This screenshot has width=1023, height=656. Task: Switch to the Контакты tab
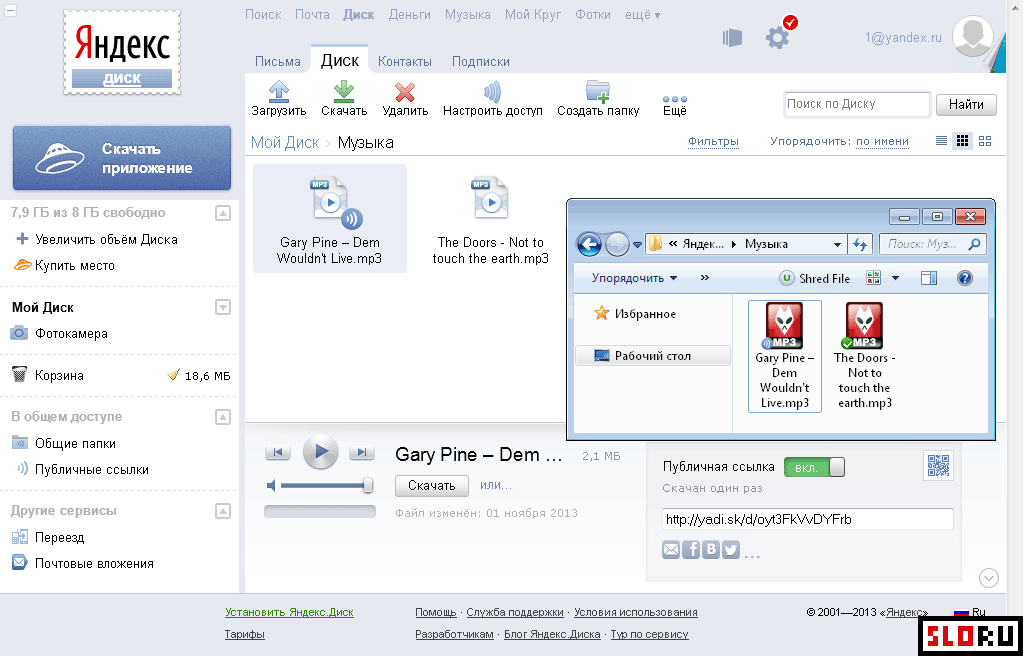405,61
